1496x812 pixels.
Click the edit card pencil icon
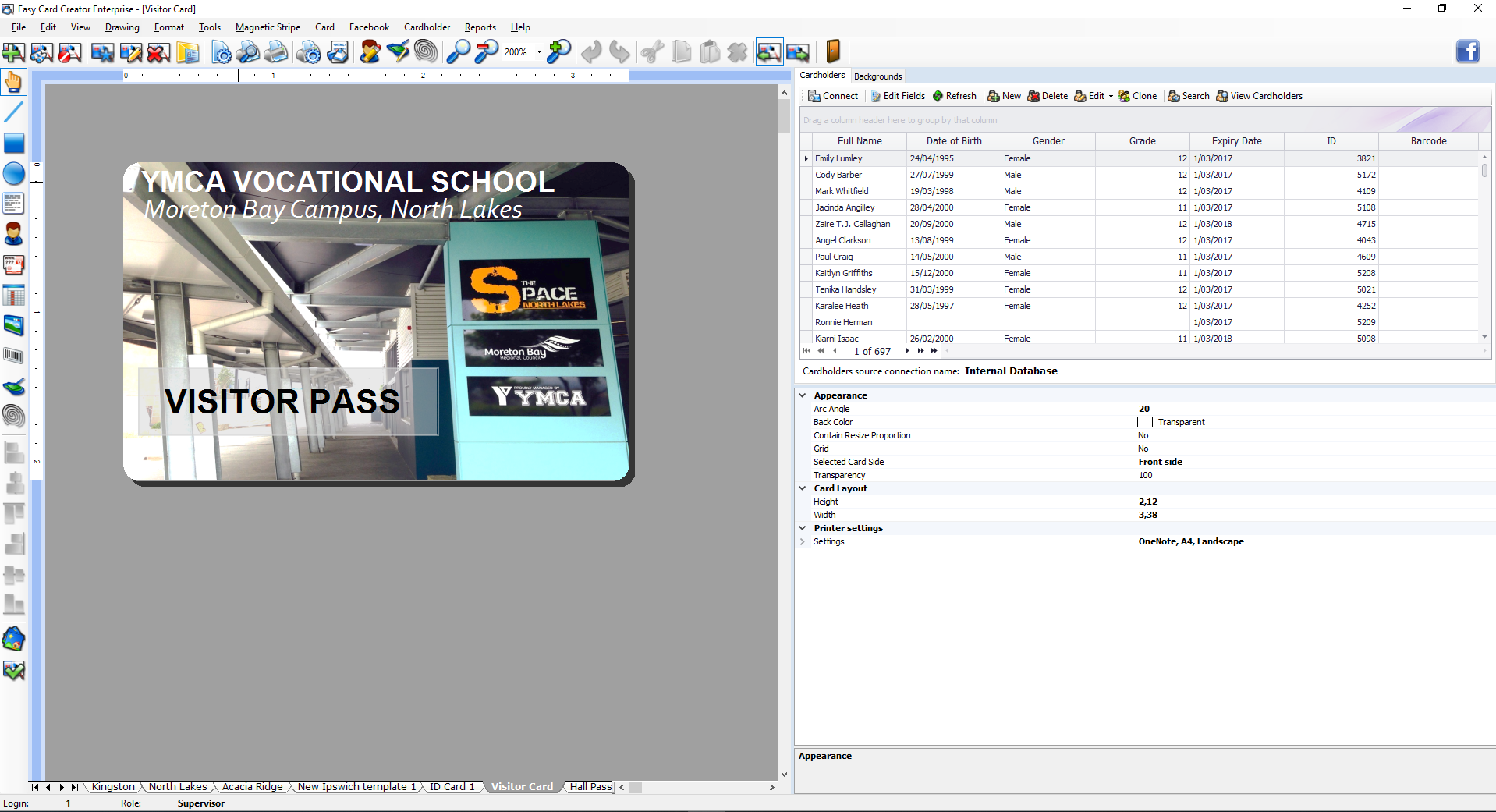131,52
